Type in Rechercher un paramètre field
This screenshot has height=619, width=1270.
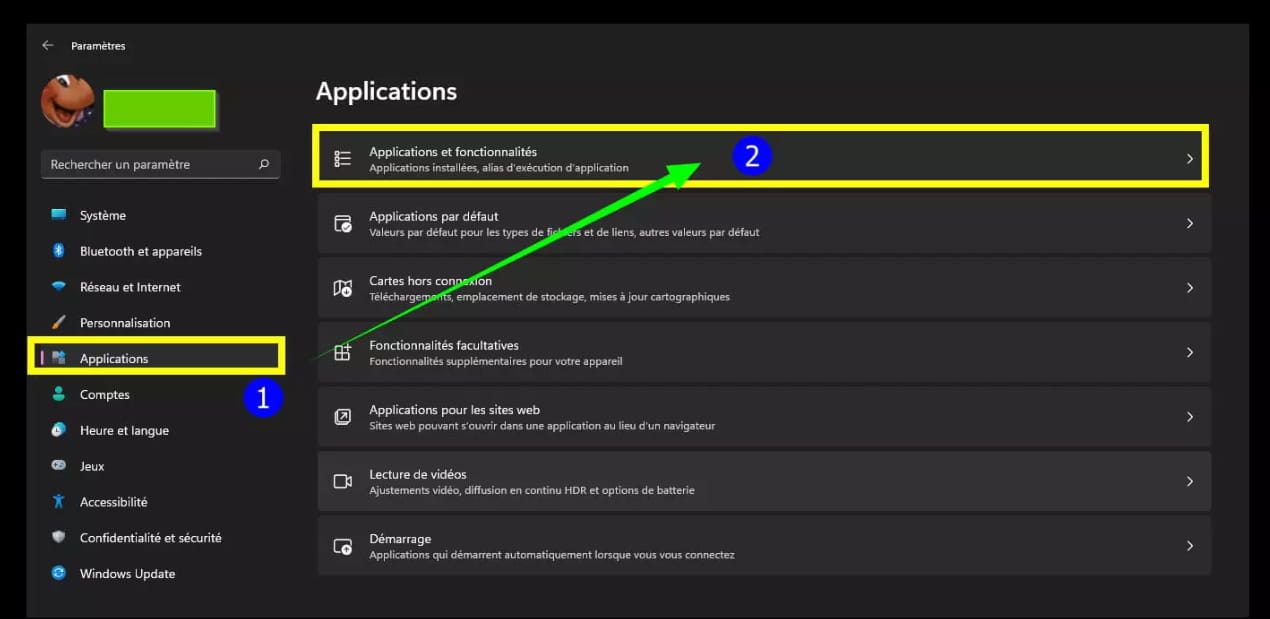(150, 165)
